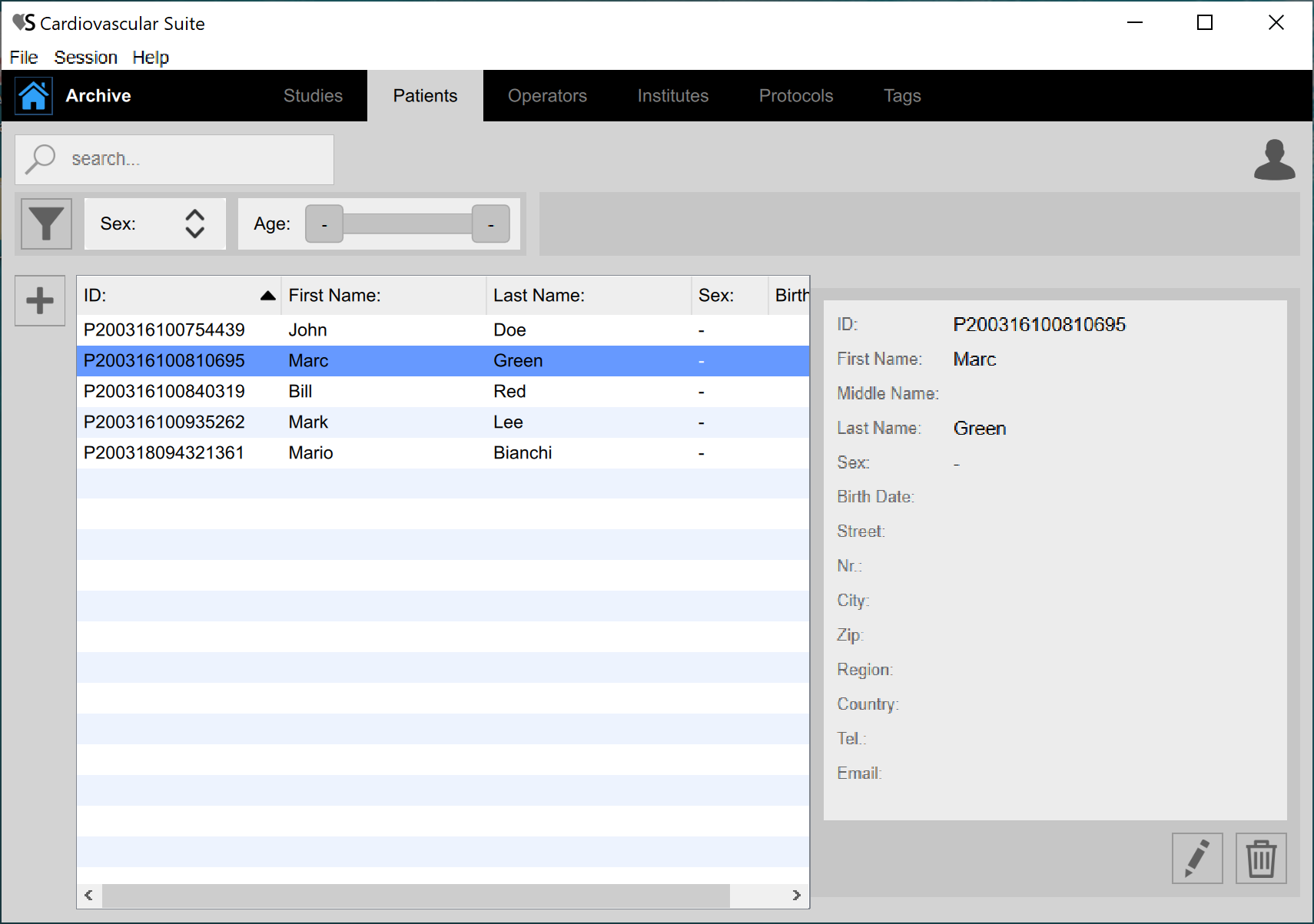The image size is (1314, 924).
Task: Switch to the Studies tab
Action: (x=313, y=96)
